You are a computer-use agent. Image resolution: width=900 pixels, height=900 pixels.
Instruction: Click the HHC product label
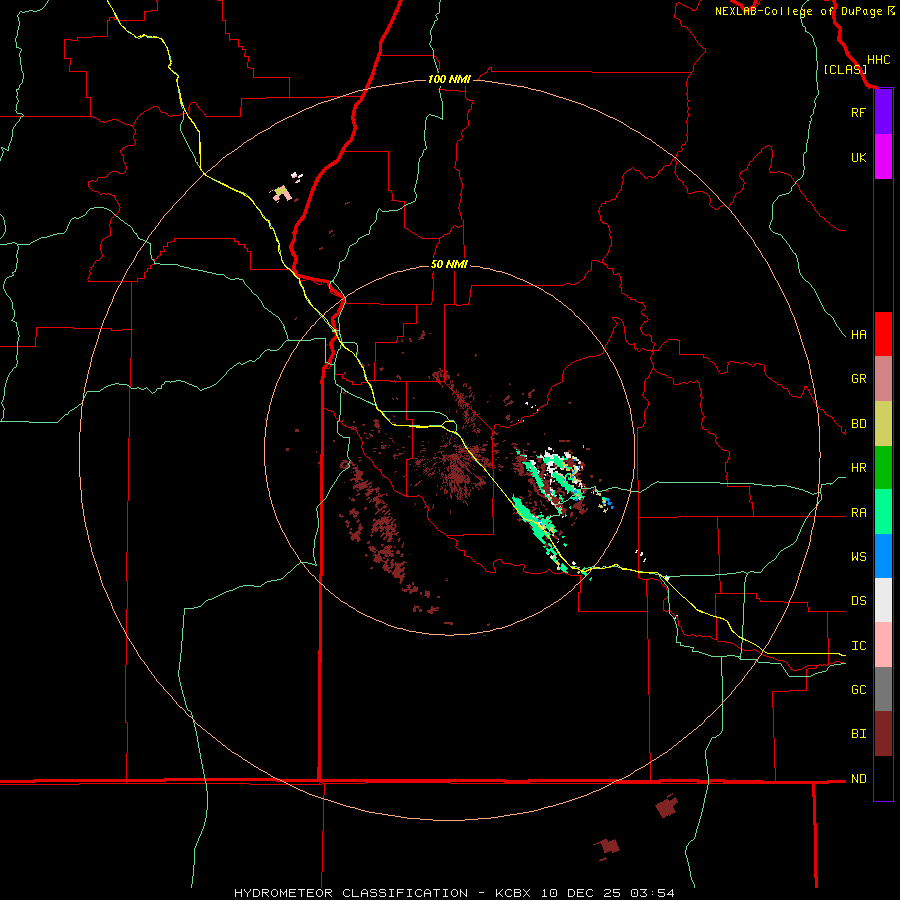click(878, 60)
